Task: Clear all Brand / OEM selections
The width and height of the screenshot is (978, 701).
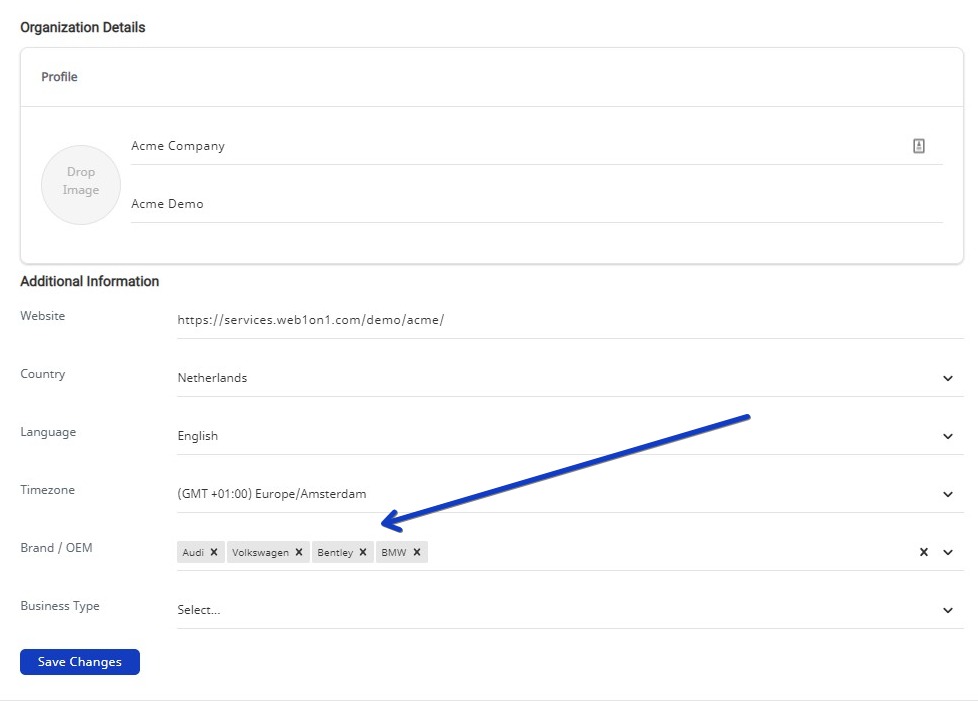Action: [924, 552]
